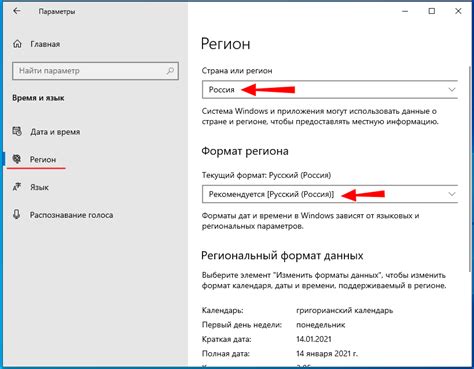The width and height of the screenshot is (474, 369).
Task: Maximize the Параметры window
Action: coord(432,11)
